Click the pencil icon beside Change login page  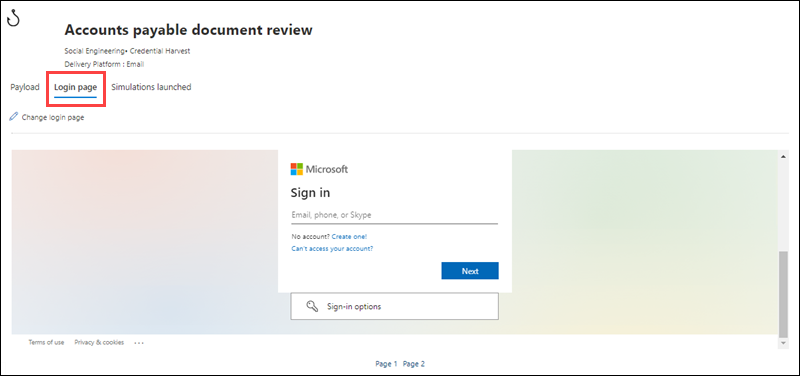tap(14, 117)
